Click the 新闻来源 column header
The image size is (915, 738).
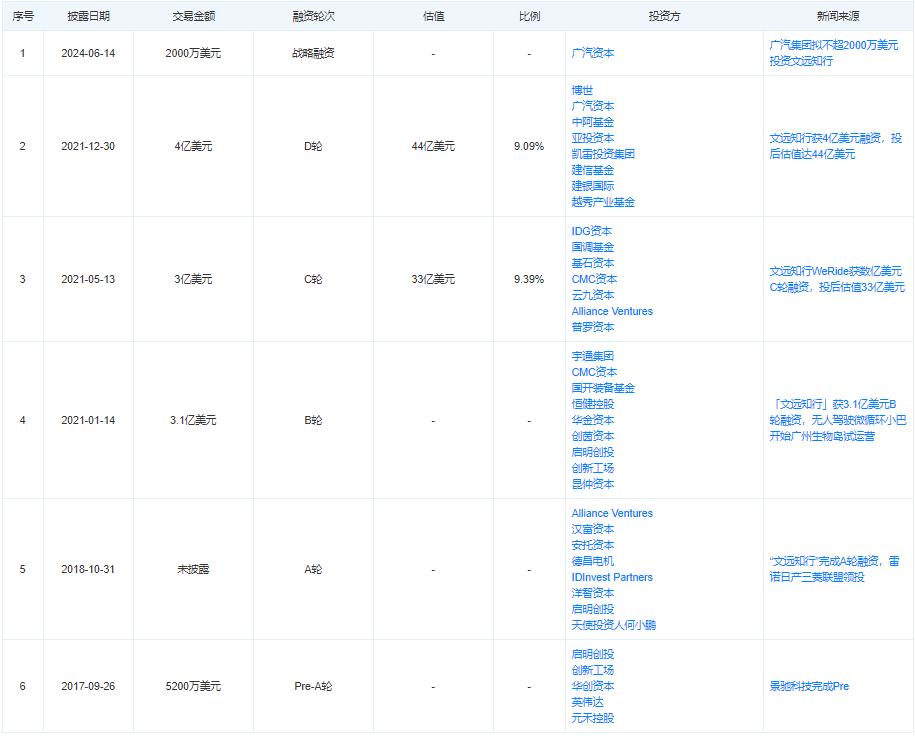click(838, 16)
